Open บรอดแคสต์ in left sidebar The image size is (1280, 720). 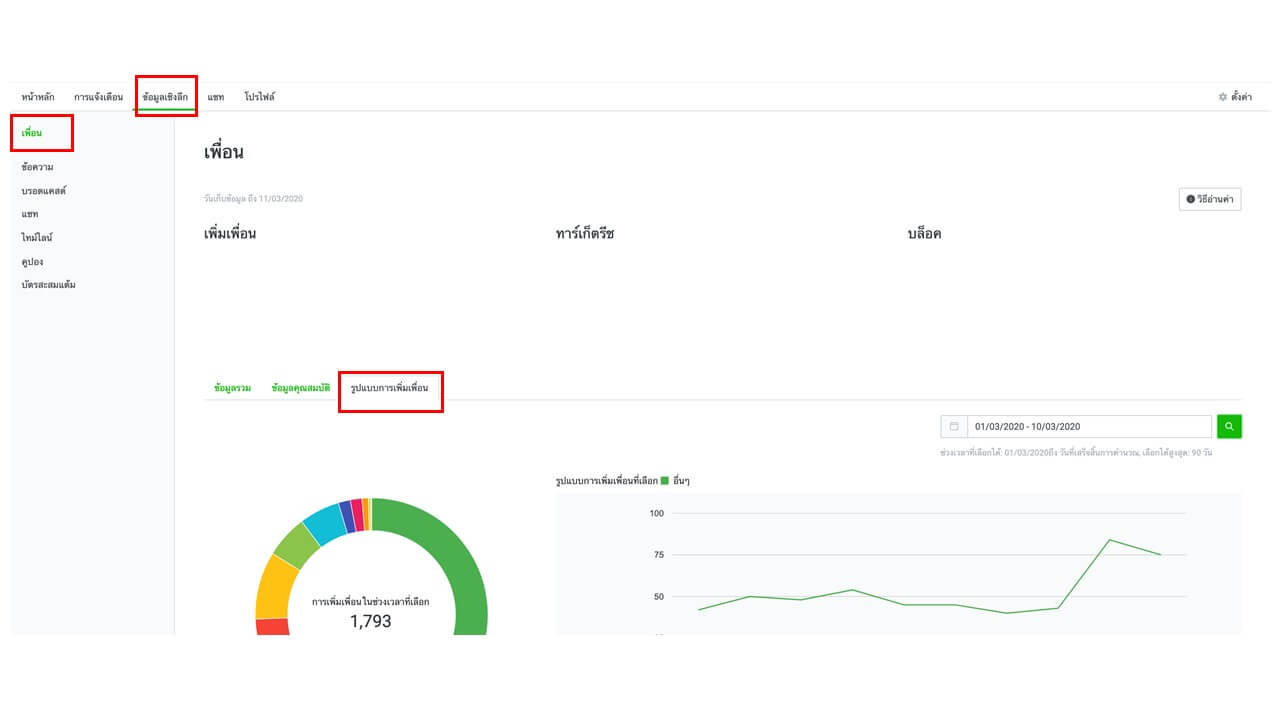43,190
